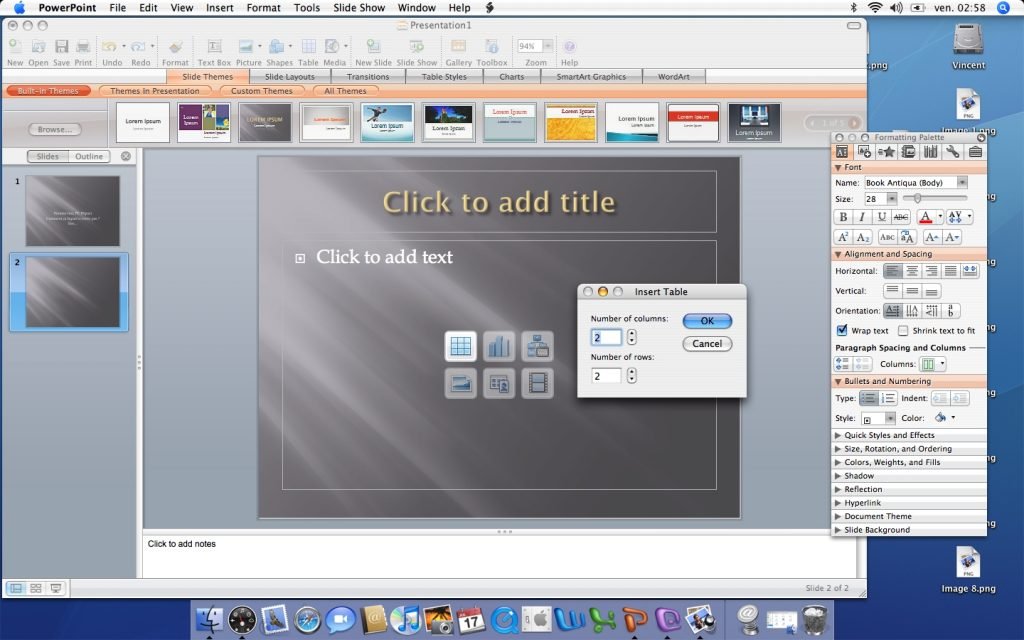Cancel the Insert Table dialog
This screenshot has height=640, width=1024.
(706, 343)
